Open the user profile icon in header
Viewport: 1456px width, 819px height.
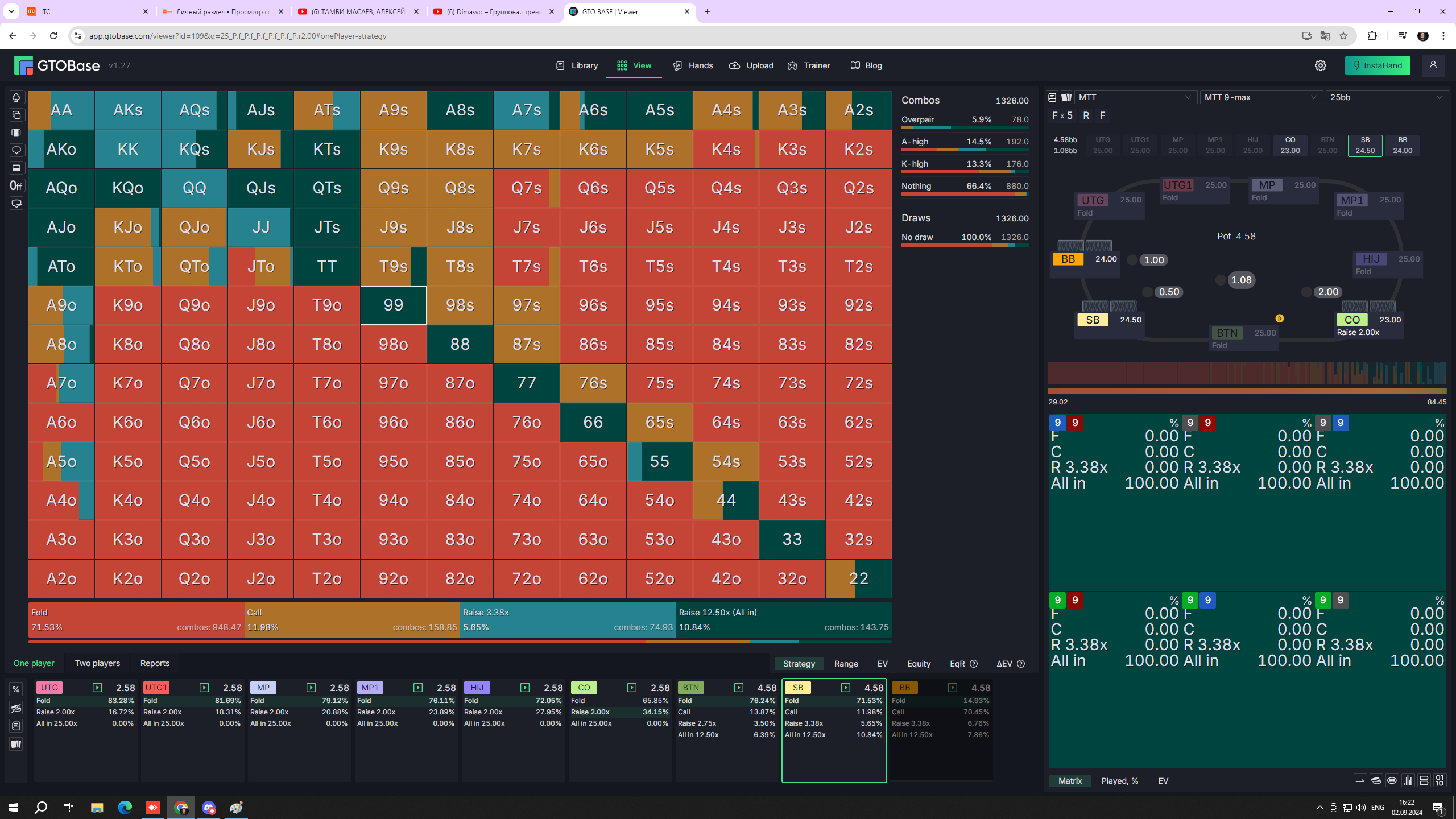1433,65
